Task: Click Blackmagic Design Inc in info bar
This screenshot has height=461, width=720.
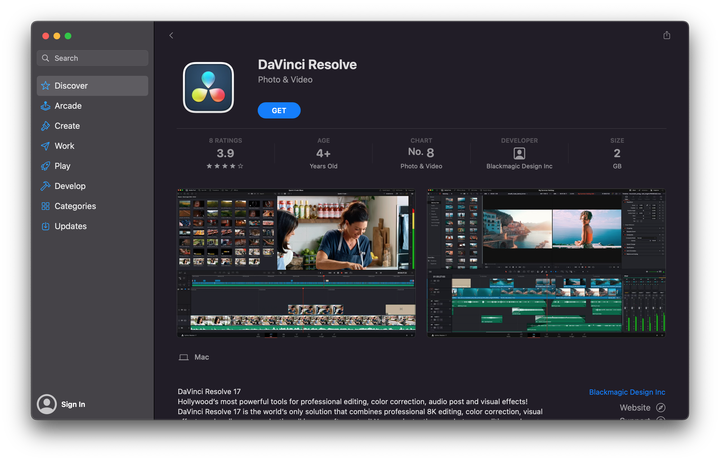Action: point(519,166)
